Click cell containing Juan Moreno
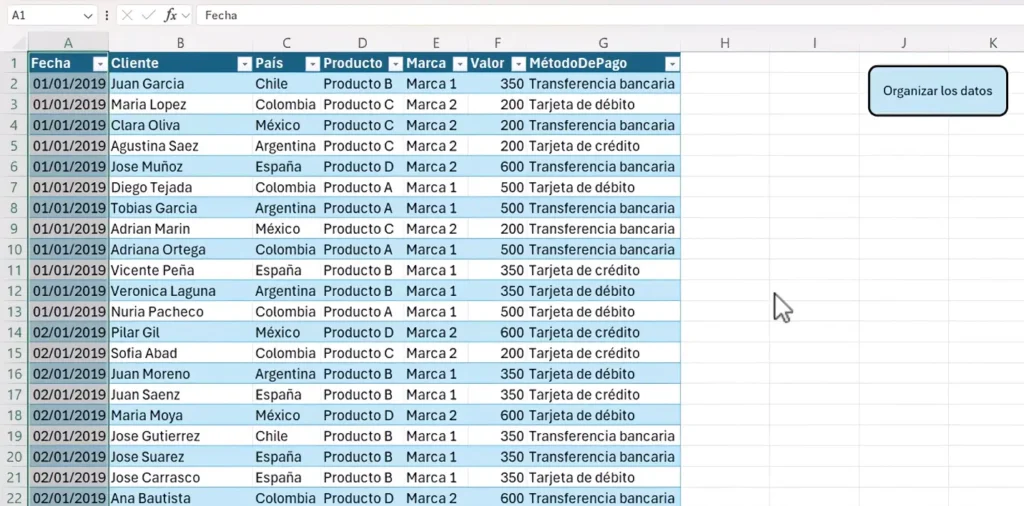1024x506 pixels. (x=181, y=374)
